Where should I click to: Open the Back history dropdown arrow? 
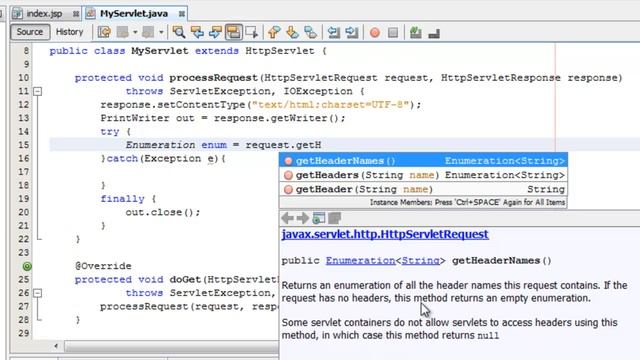(135, 32)
